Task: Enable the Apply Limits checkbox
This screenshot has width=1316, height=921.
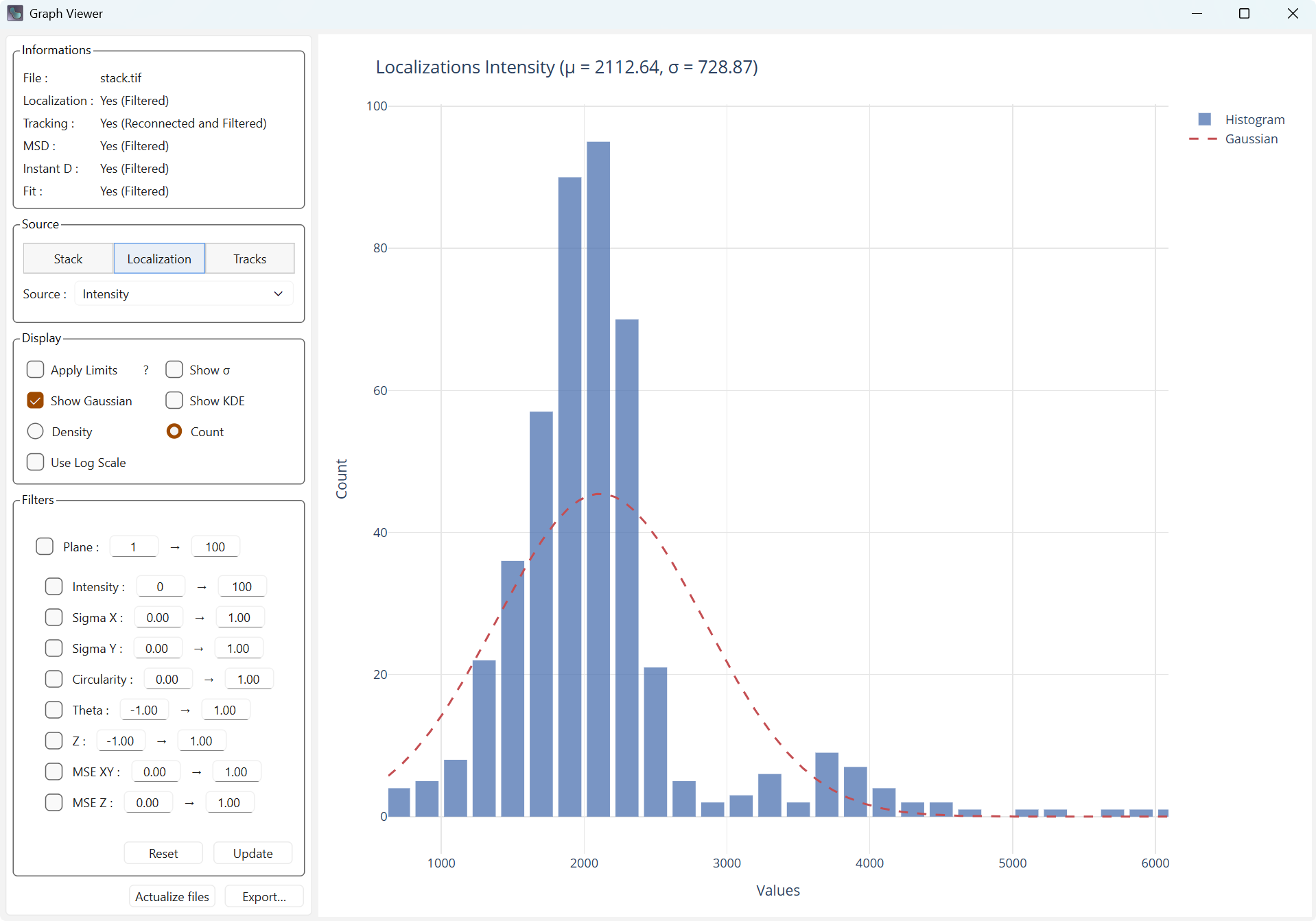Action: pyautogui.click(x=35, y=370)
